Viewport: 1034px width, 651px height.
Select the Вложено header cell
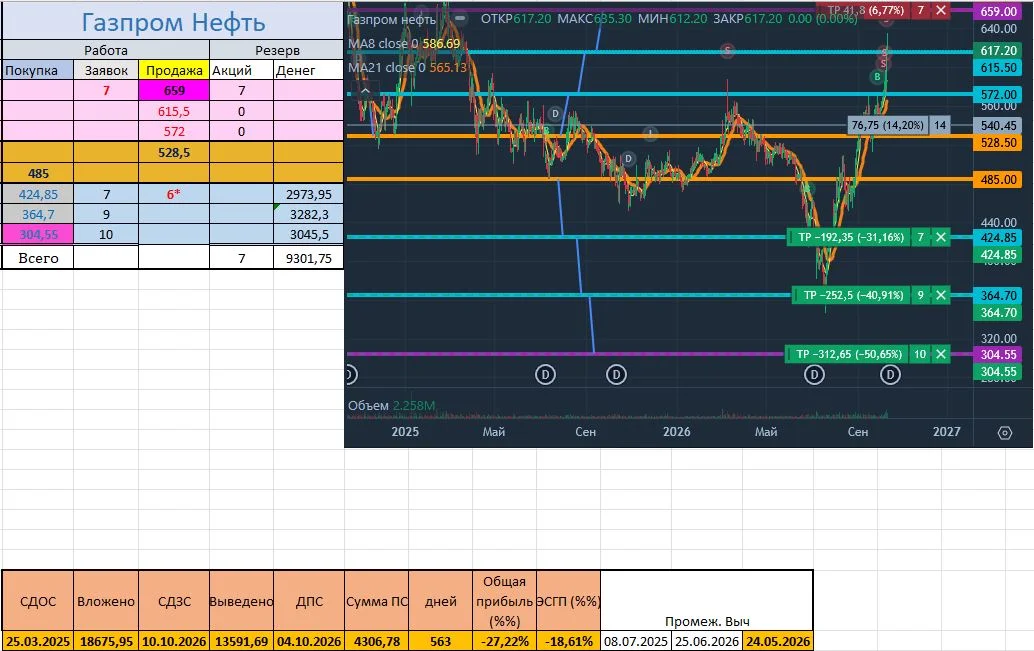[106, 602]
